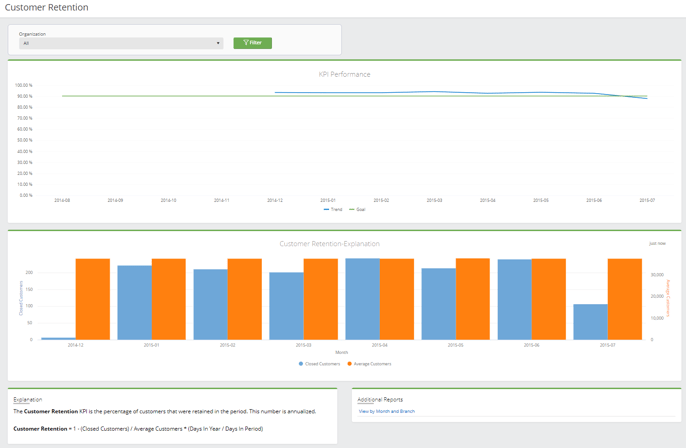Click the KPI Performance chart title
The image size is (686, 448).
pos(343,74)
